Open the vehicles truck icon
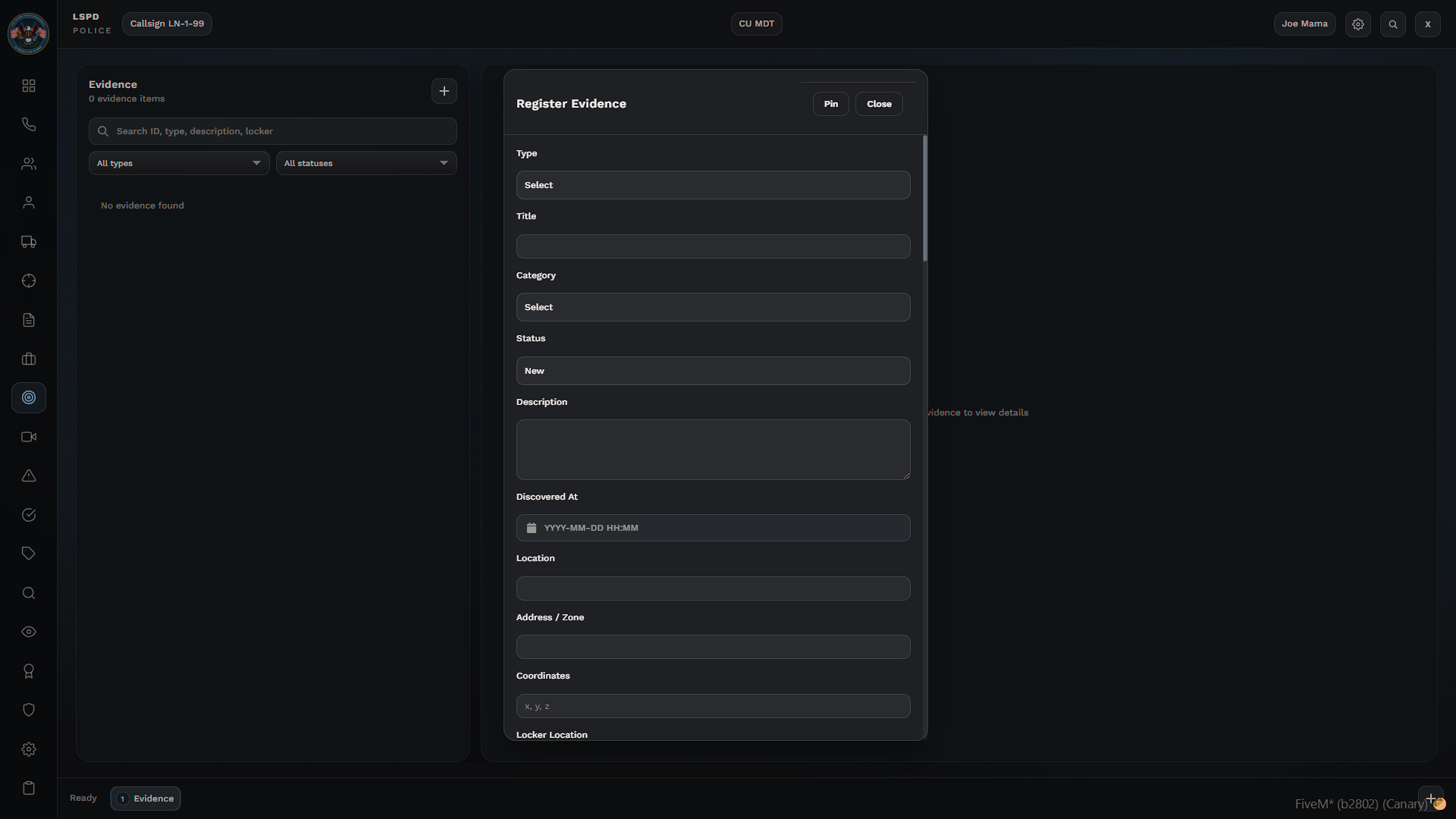Image resolution: width=1456 pixels, height=819 pixels. (29, 242)
